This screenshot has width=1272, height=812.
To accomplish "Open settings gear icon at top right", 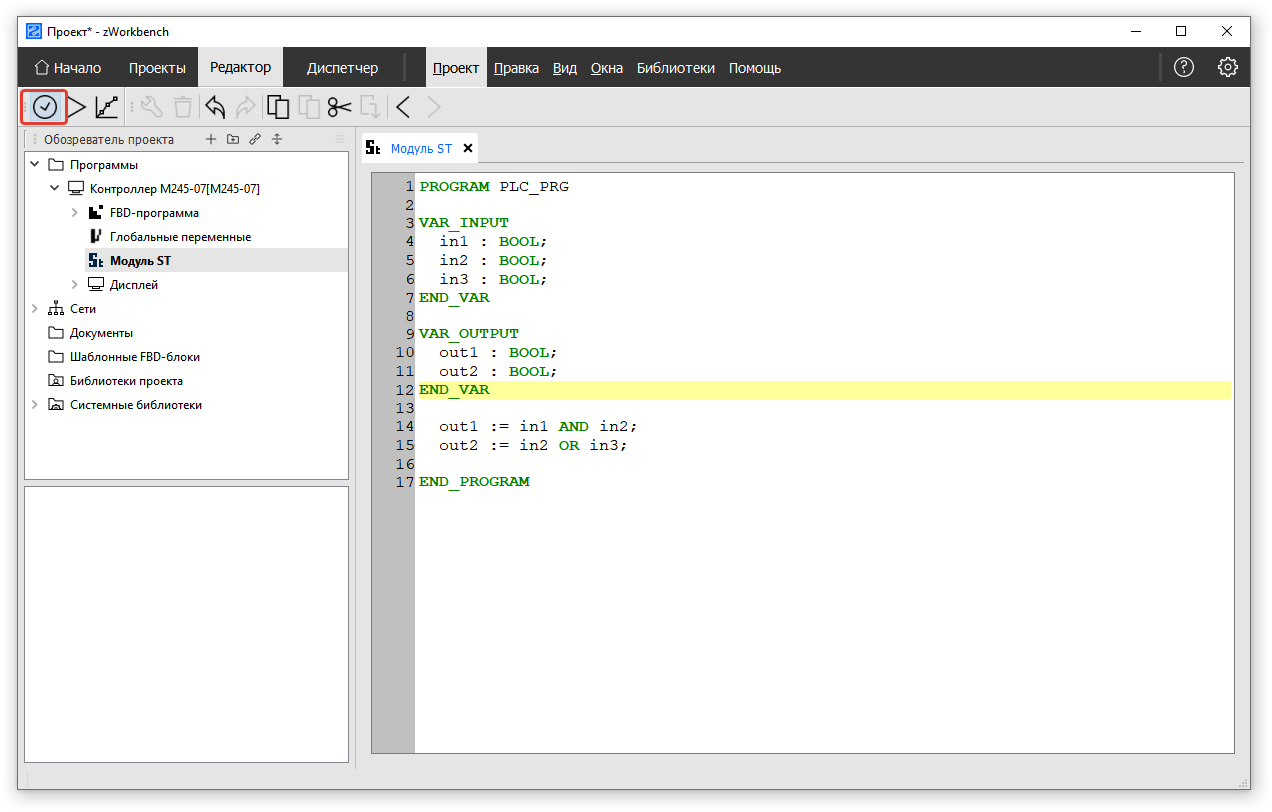I will coord(1228,68).
